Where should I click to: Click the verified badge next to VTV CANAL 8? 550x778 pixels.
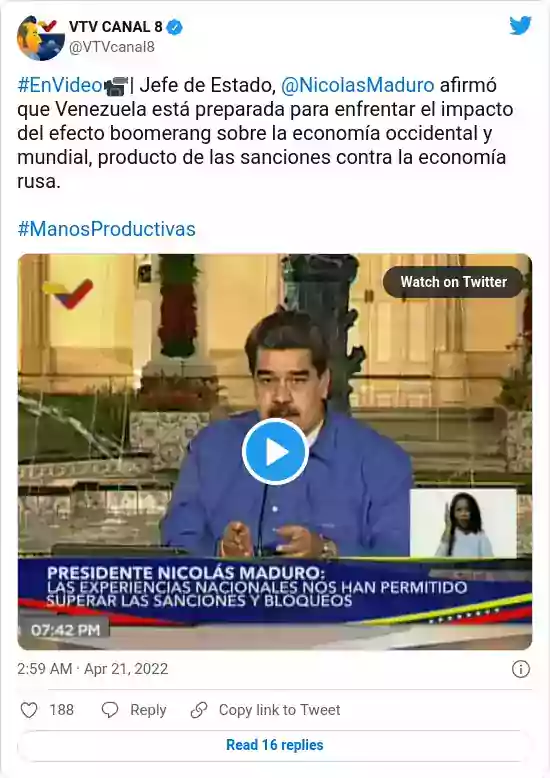175,27
